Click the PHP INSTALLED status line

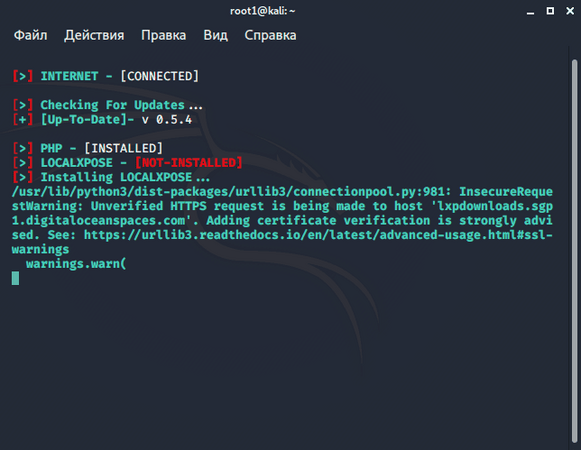[x=87, y=148]
